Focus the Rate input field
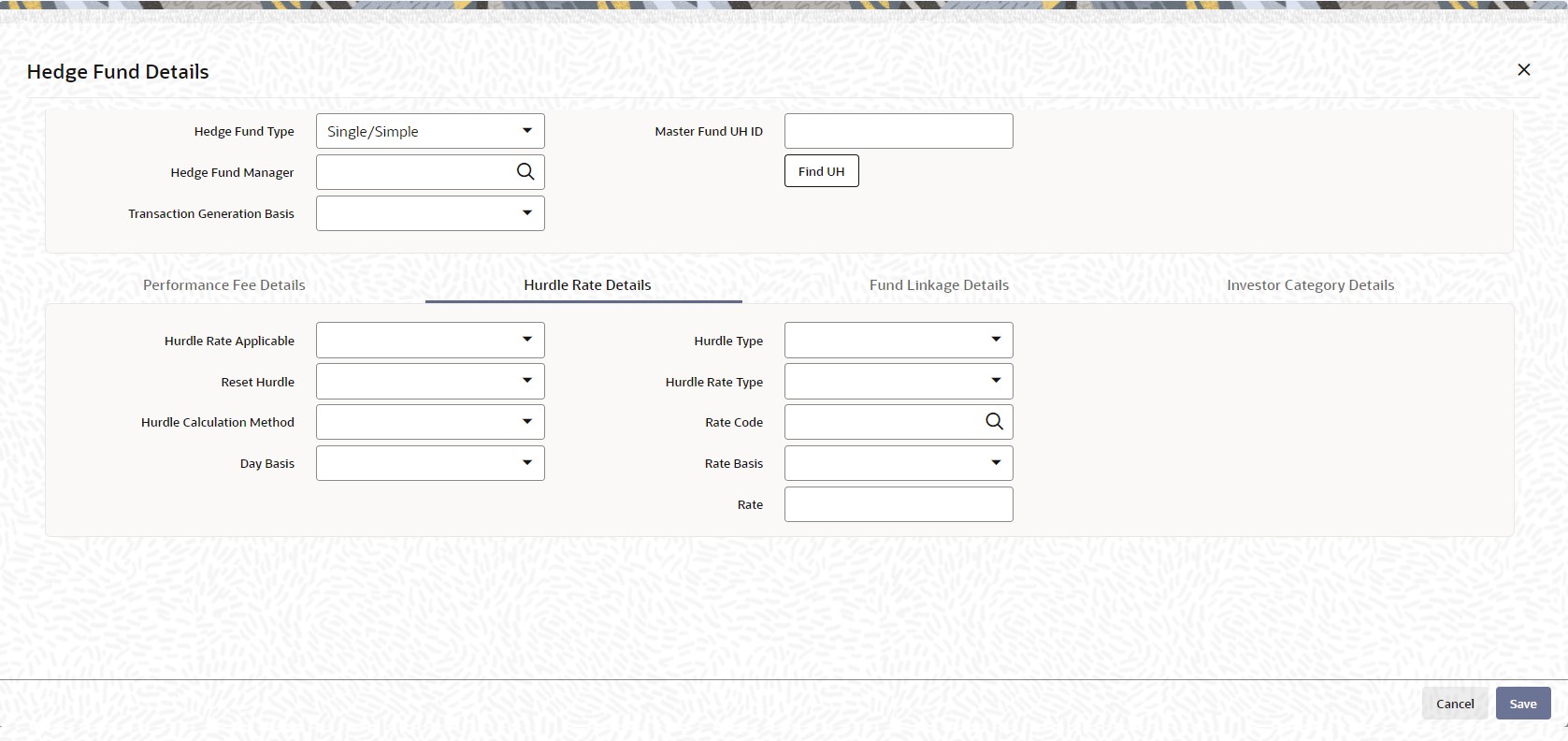The height and width of the screenshot is (741, 1568). pos(899,504)
